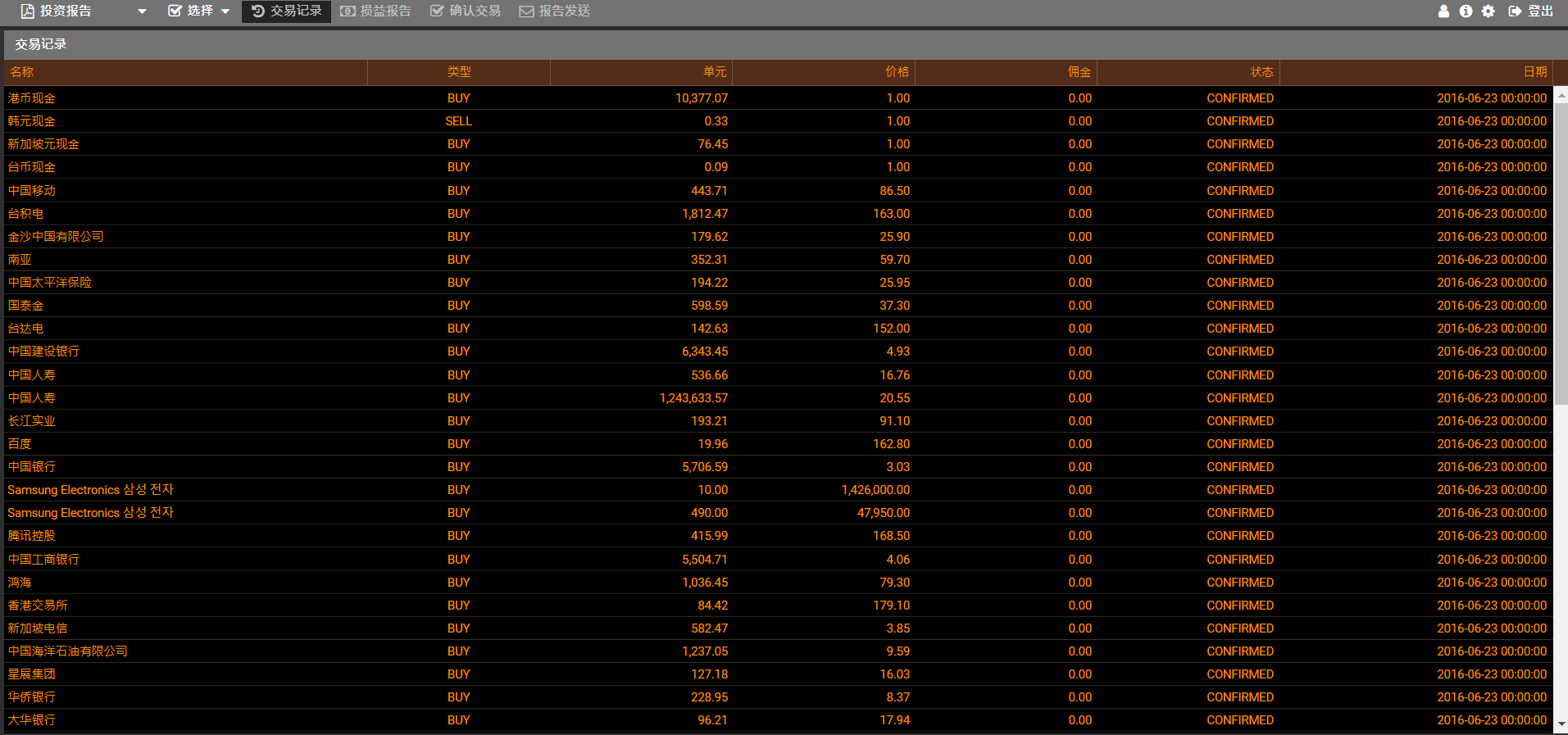The width and height of the screenshot is (1568, 735).
Task: Click the Samsung Electronics row priced 1,426,000.00
Action: pos(779,490)
